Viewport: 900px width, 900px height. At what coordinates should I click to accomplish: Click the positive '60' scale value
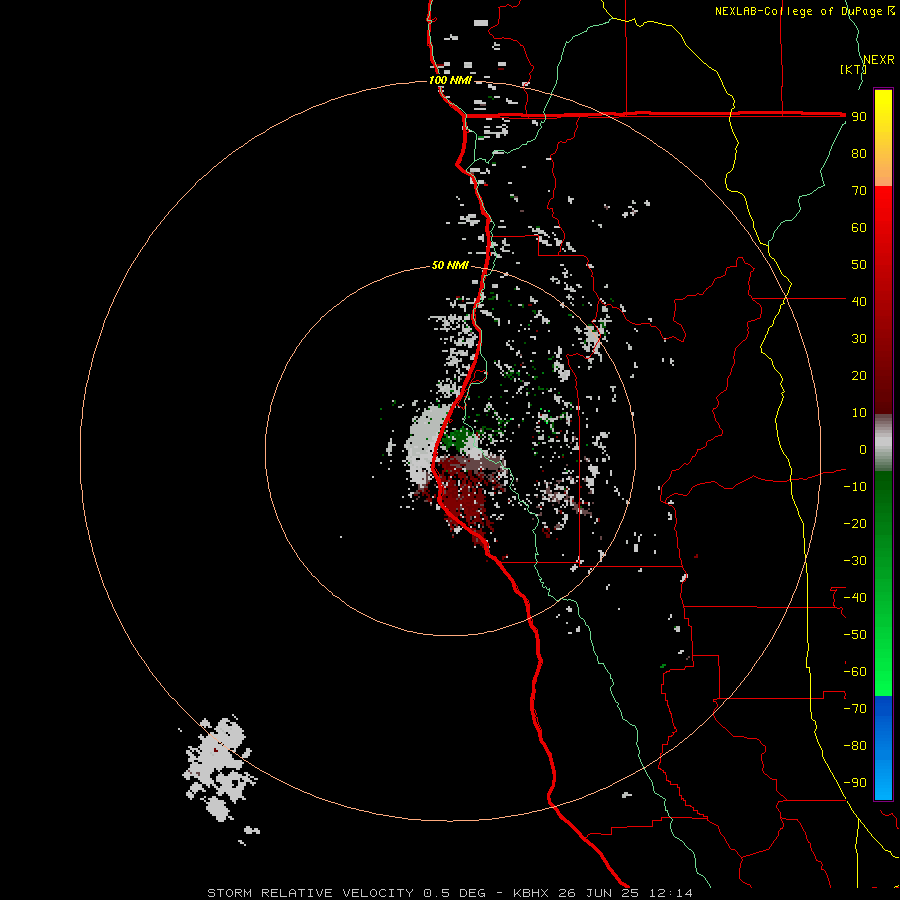pos(859,227)
